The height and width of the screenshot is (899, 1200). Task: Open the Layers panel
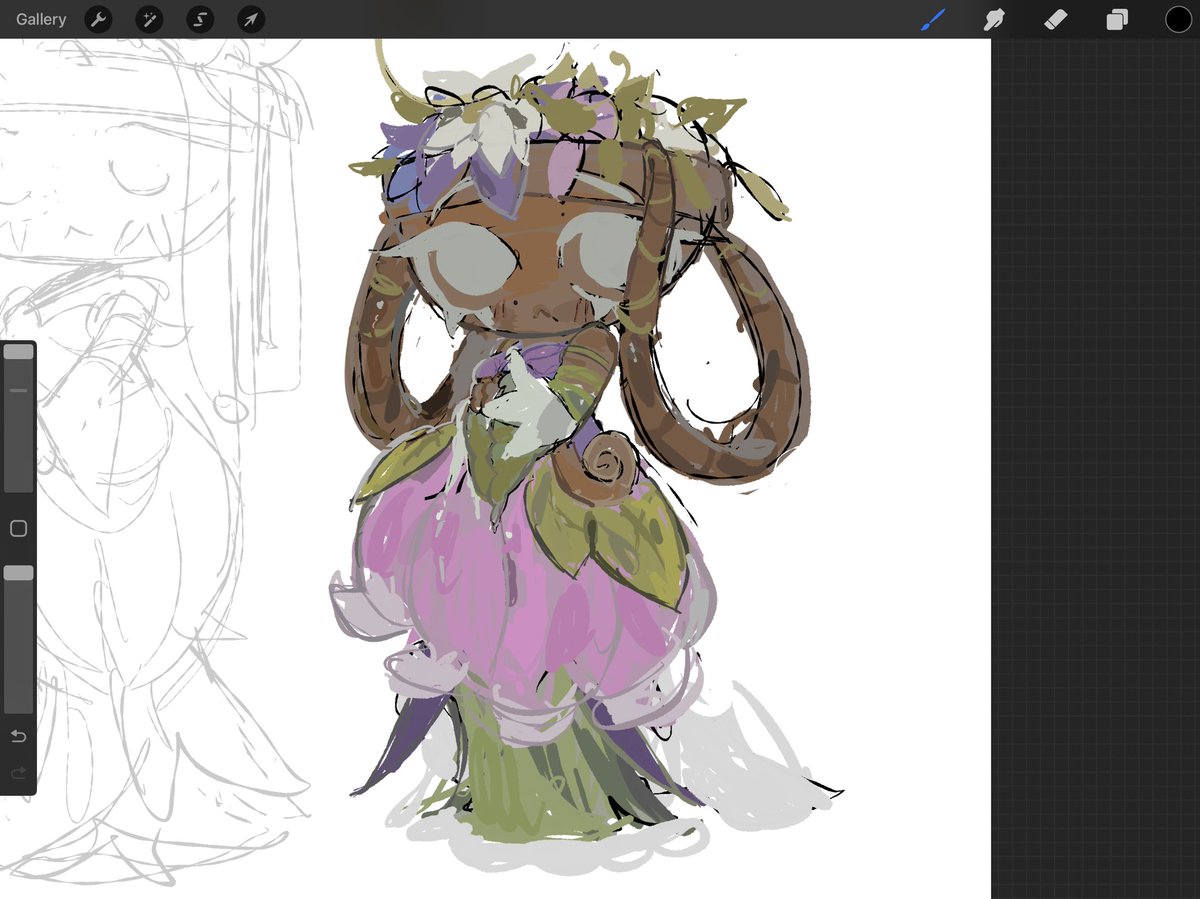pyautogui.click(x=1117, y=19)
